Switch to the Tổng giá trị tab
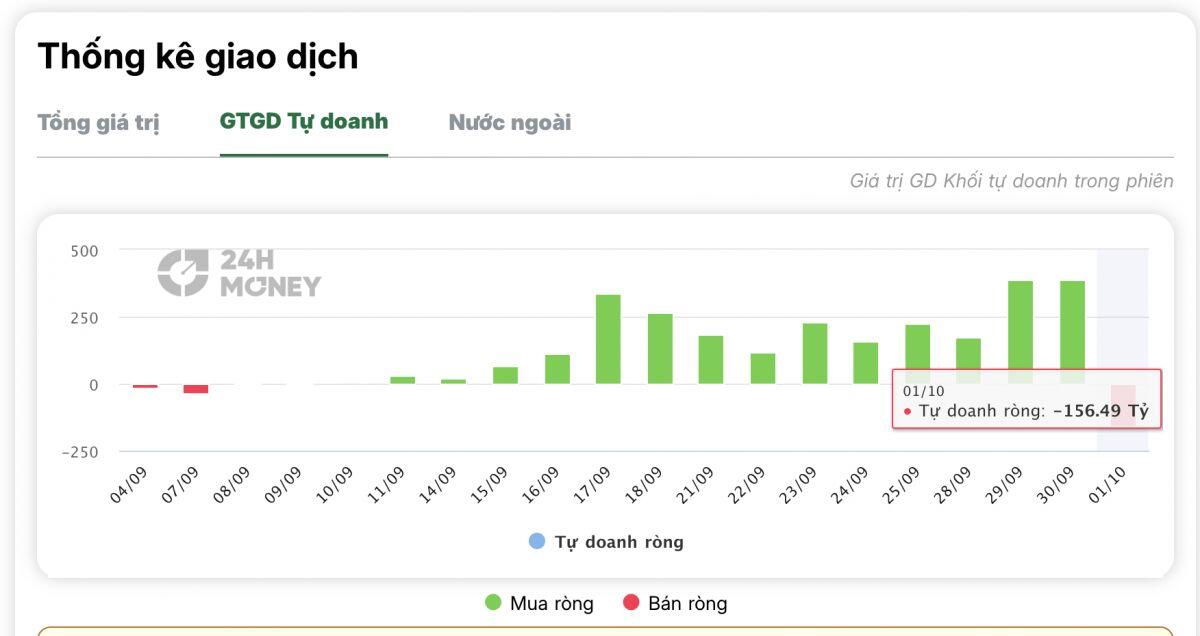 [98, 123]
